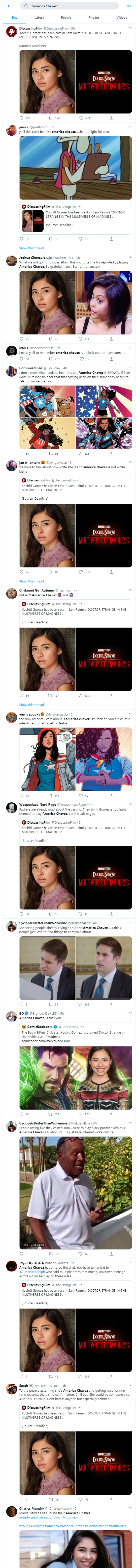Open the three-dot menu next to the search bar
This screenshot has width=136, height=1568.
coord(128,6)
